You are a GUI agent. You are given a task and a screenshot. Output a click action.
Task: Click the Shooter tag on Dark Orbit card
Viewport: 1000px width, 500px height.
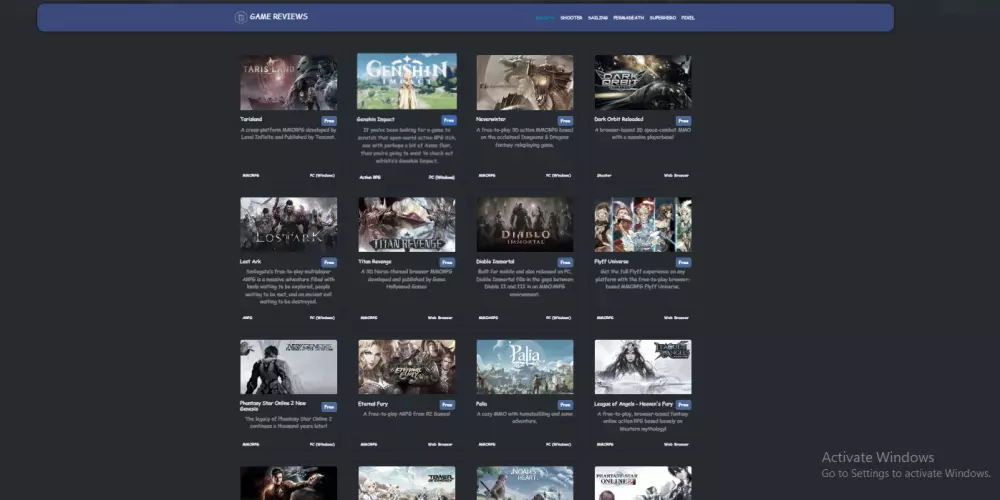click(x=604, y=175)
